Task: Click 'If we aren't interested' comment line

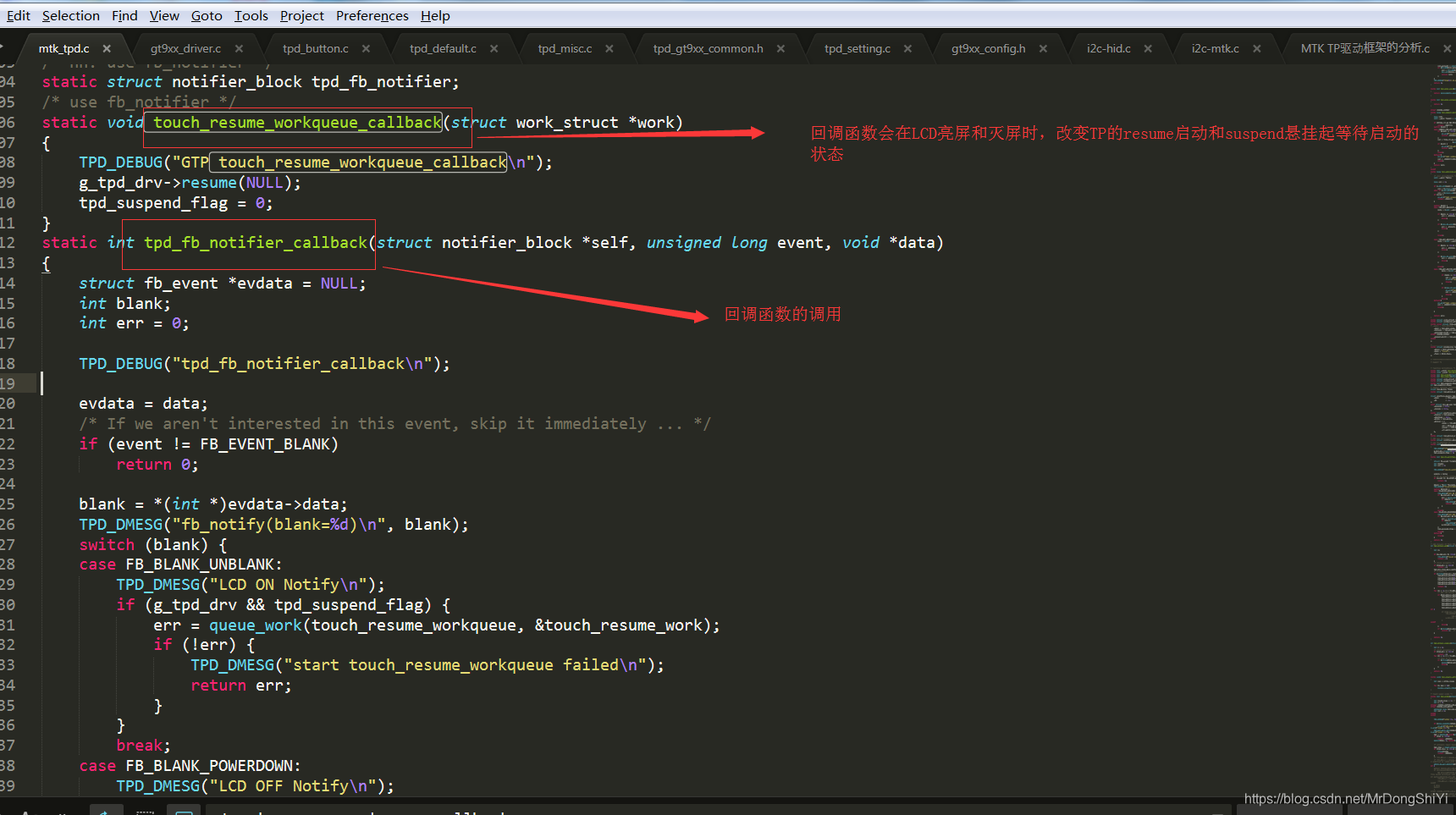Action: pos(394,424)
